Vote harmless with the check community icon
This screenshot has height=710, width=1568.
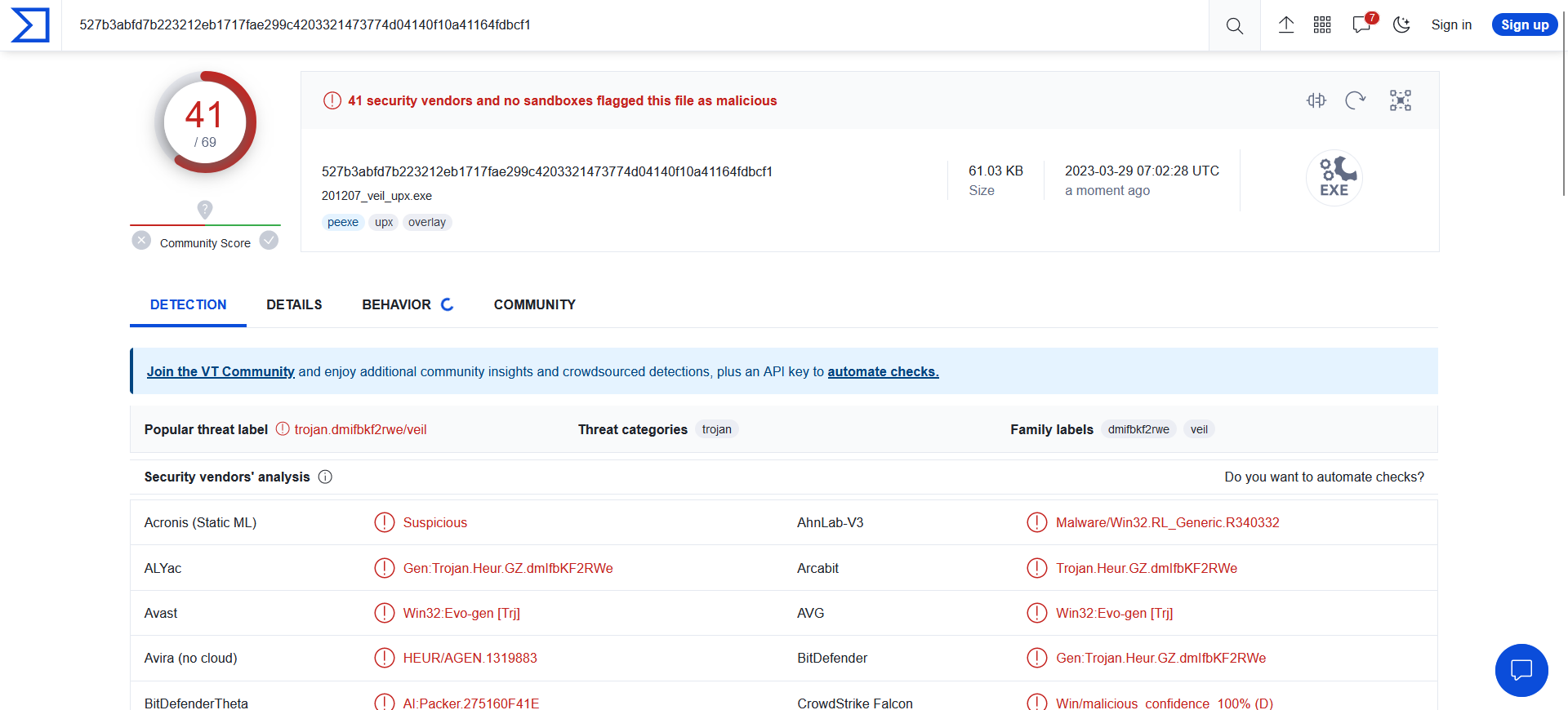[x=269, y=240]
